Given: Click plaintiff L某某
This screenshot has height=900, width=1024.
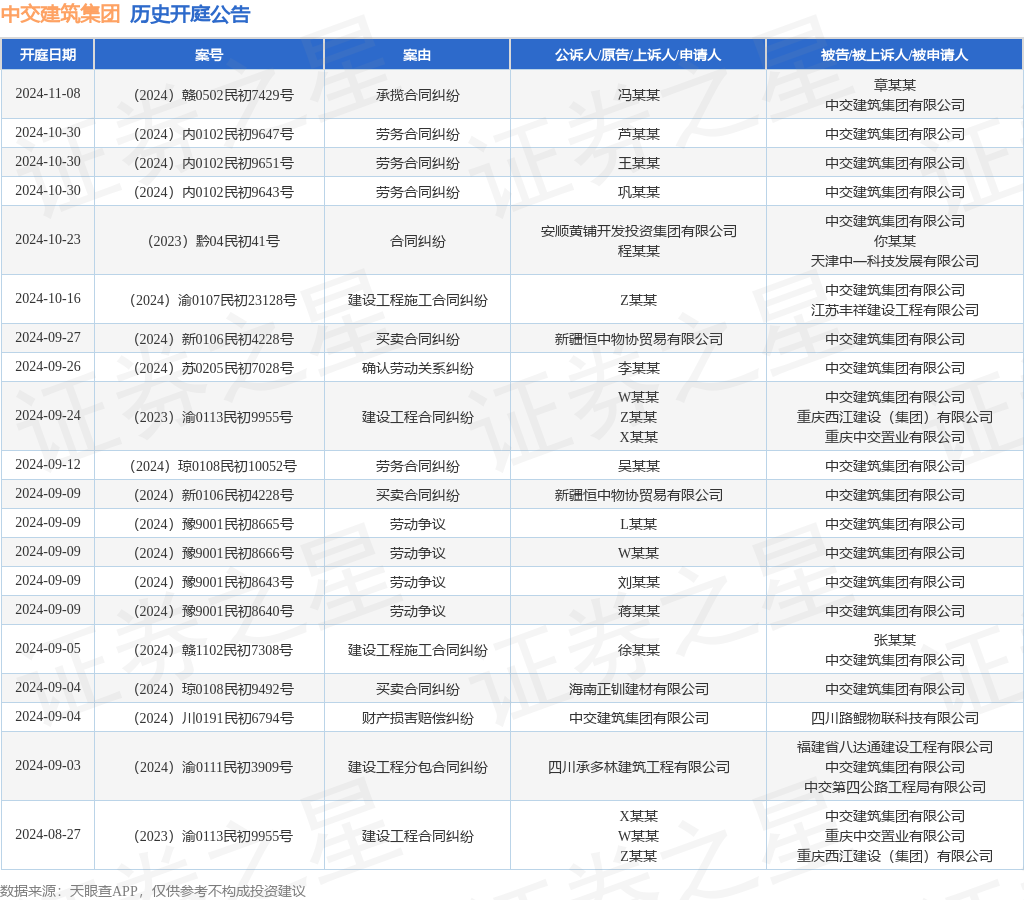Looking at the screenshot, I should [639, 524].
